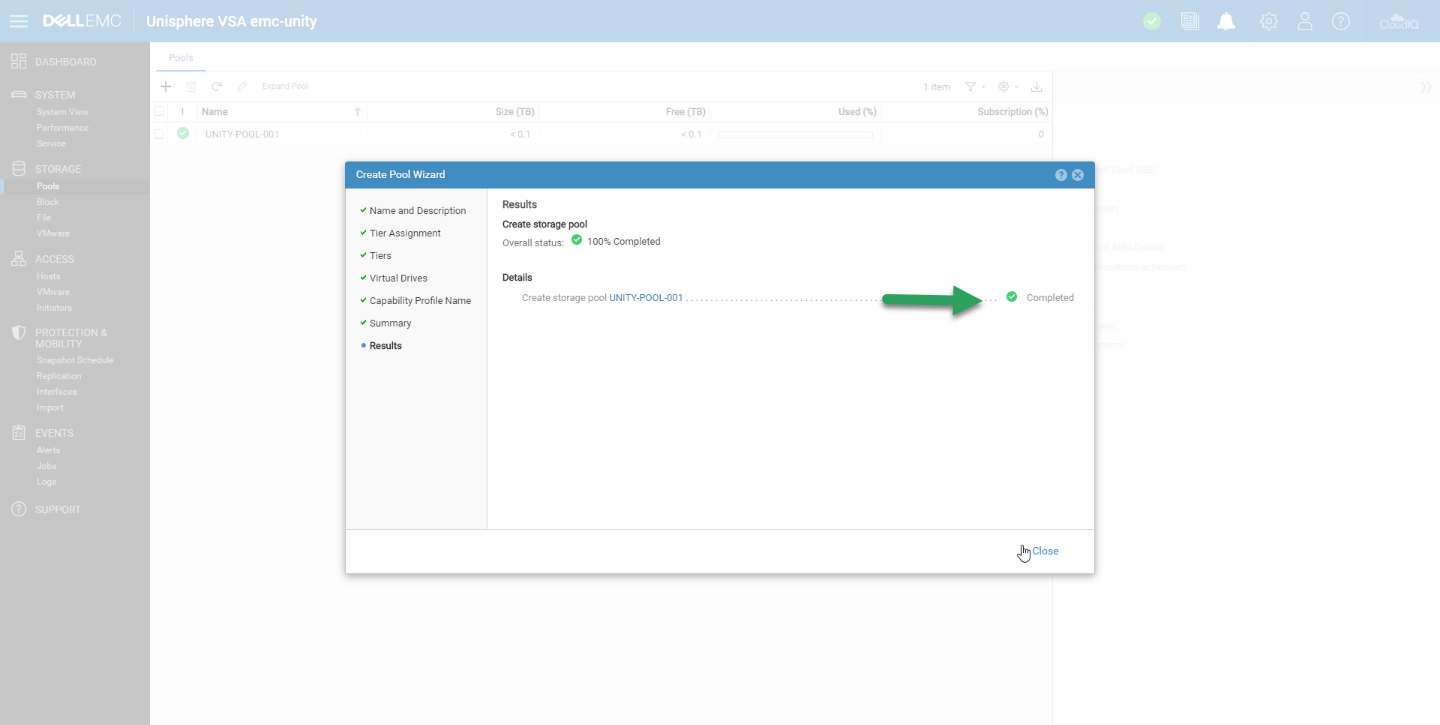Viewport: 1440px width, 725px height.
Task: Sort by Name column ascending arrow
Action: (x=358, y=112)
